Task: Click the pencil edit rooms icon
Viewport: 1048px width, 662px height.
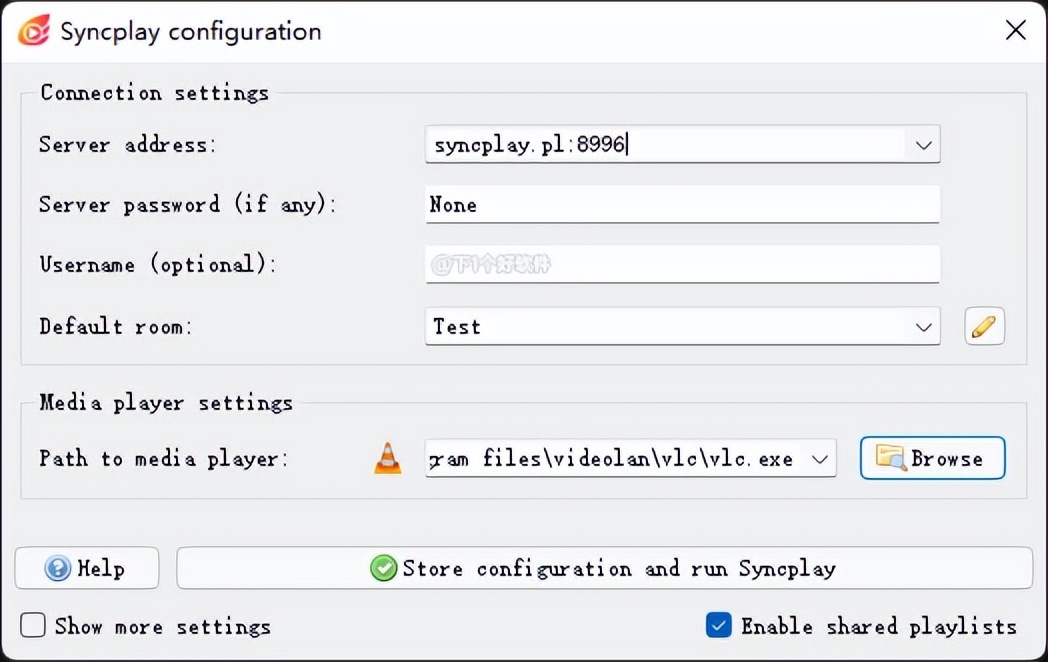Action: coord(984,326)
